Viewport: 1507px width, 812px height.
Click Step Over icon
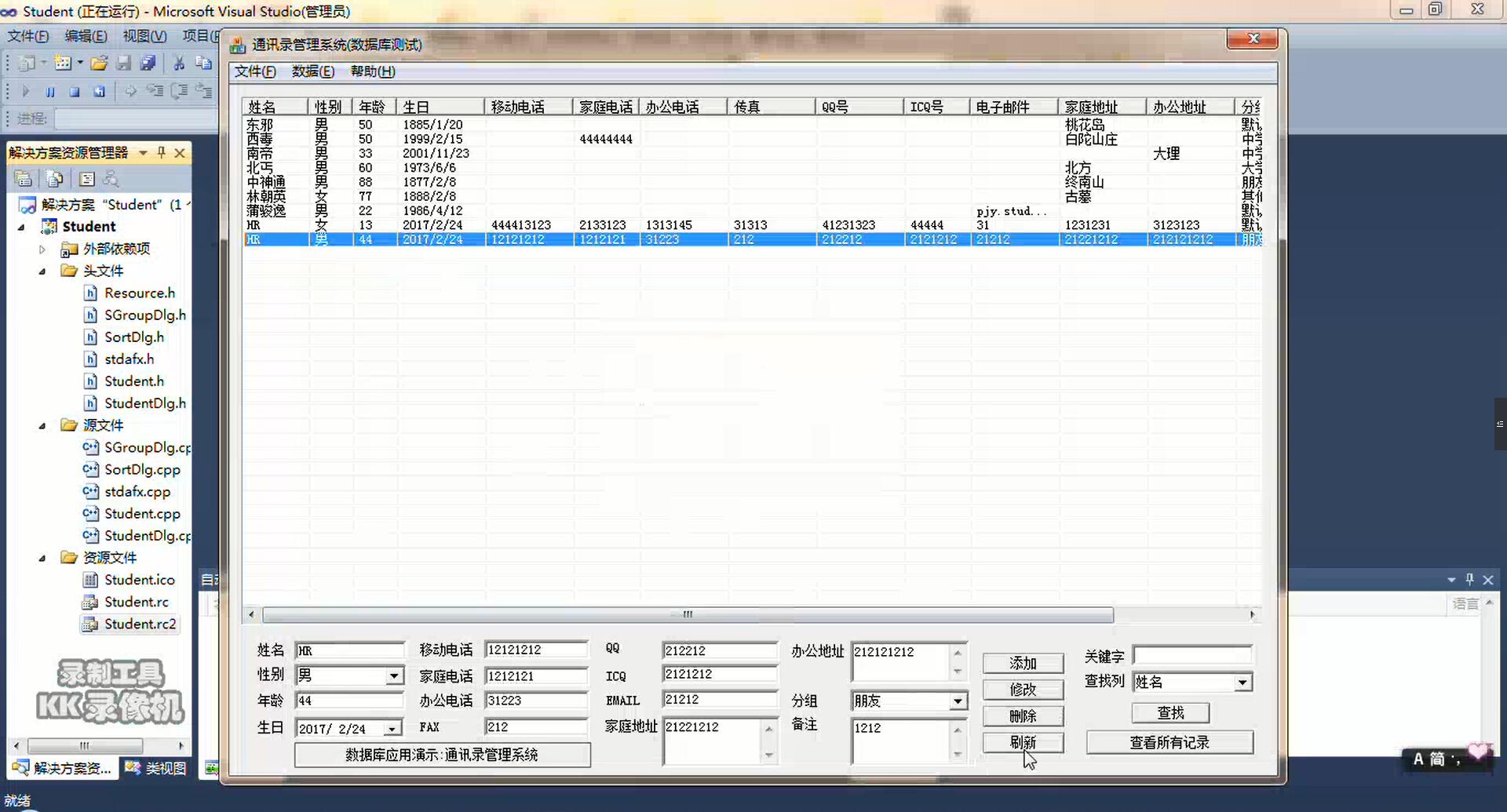179,91
